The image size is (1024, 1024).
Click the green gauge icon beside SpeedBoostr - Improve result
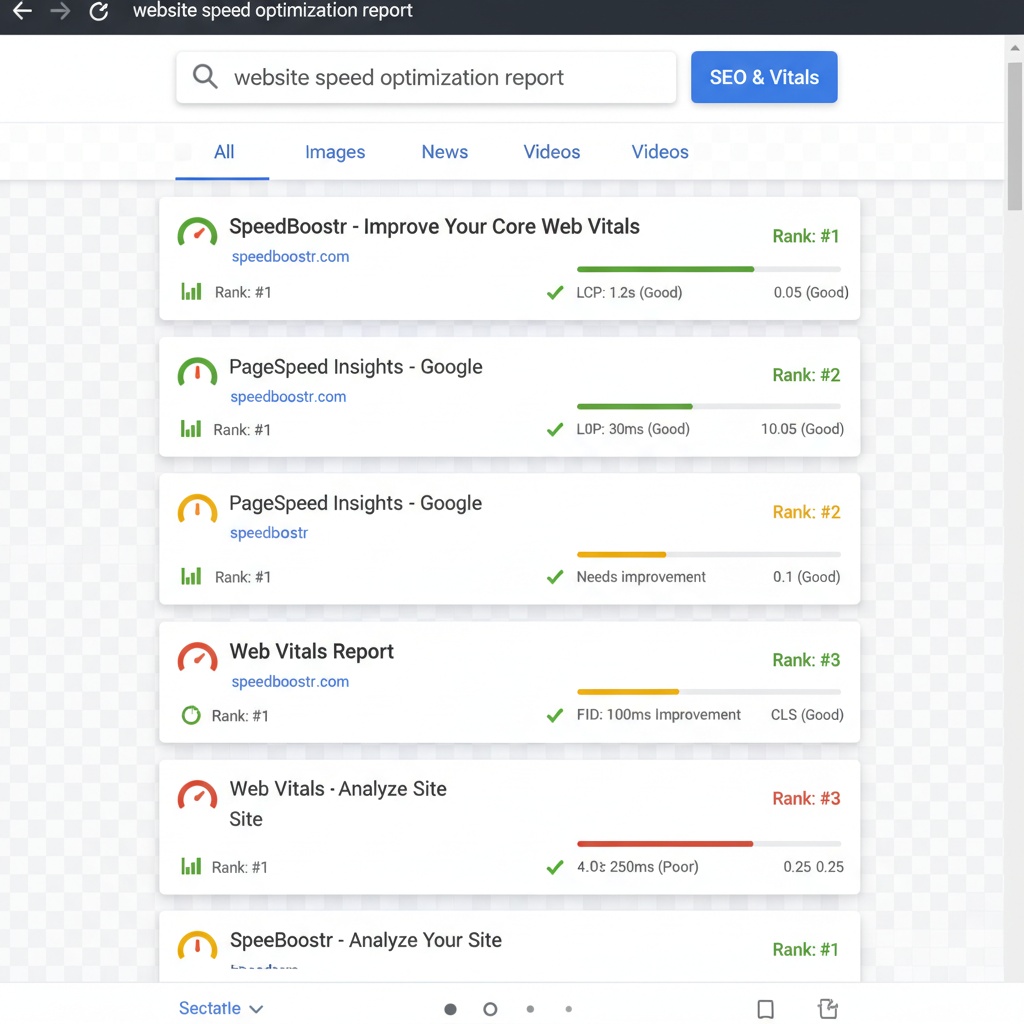(197, 233)
